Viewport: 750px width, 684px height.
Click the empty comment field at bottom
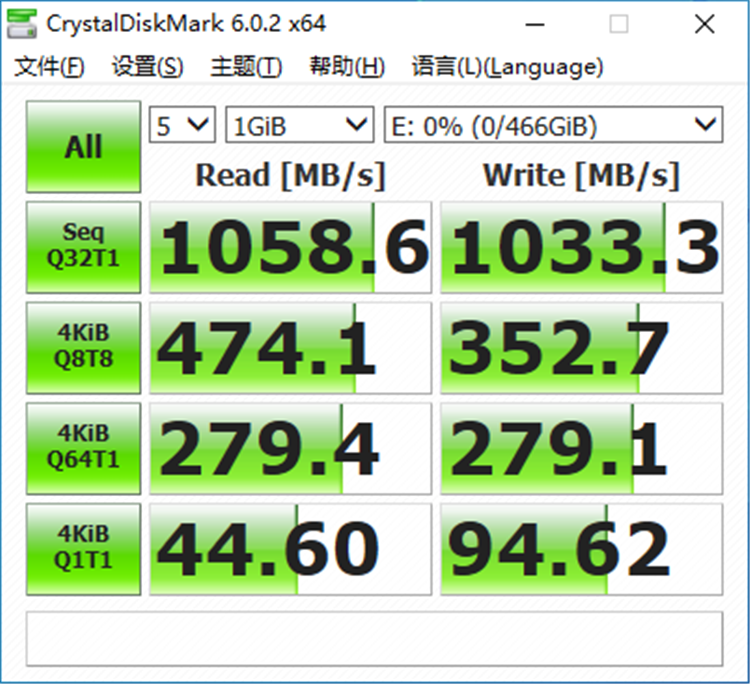[x=373, y=638]
